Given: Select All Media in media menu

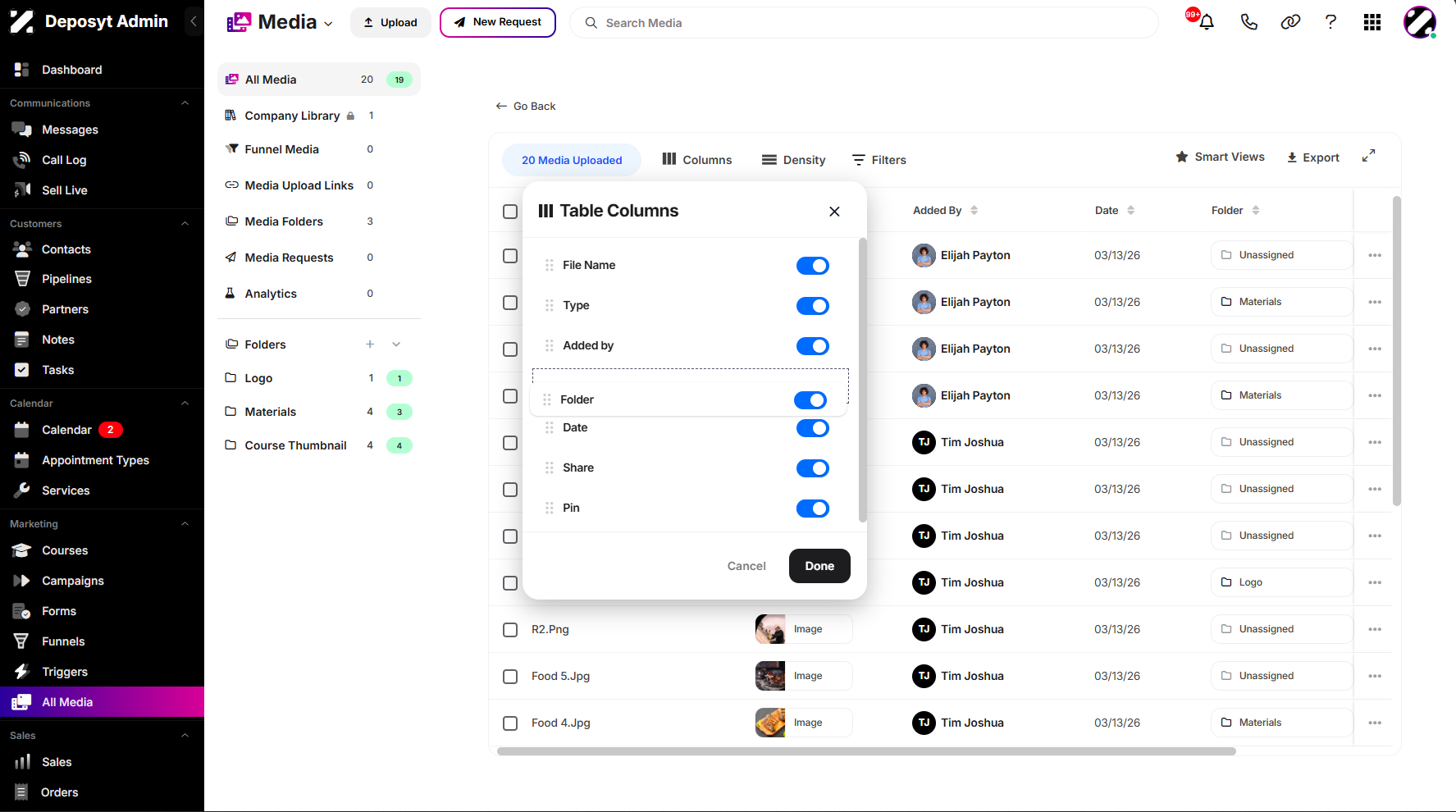Looking at the screenshot, I should [319, 80].
